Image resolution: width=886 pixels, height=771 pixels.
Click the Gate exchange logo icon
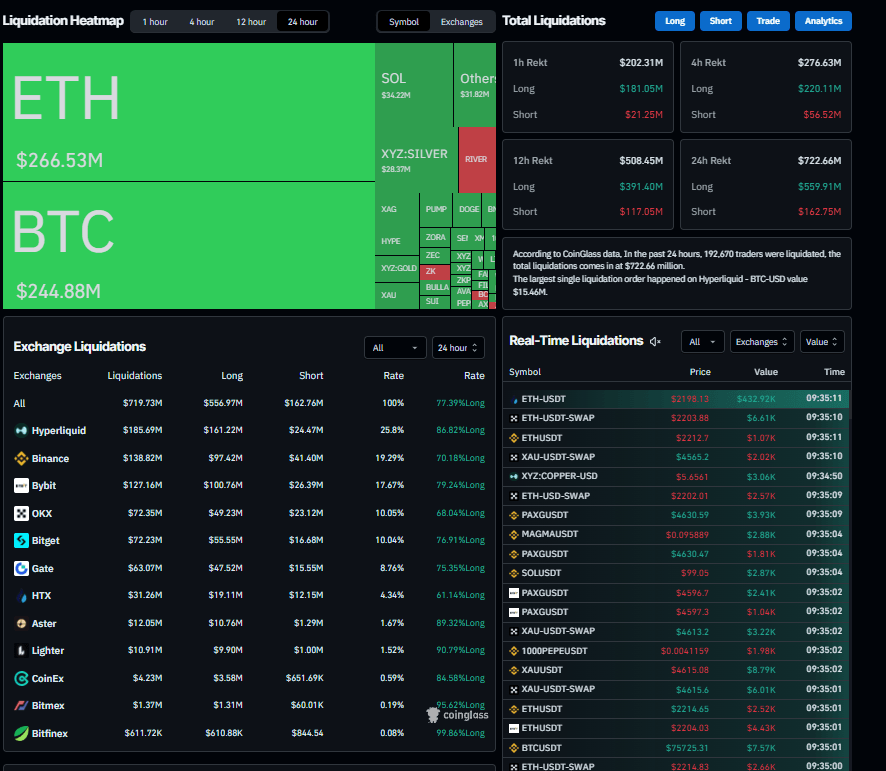[x=21, y=568]
